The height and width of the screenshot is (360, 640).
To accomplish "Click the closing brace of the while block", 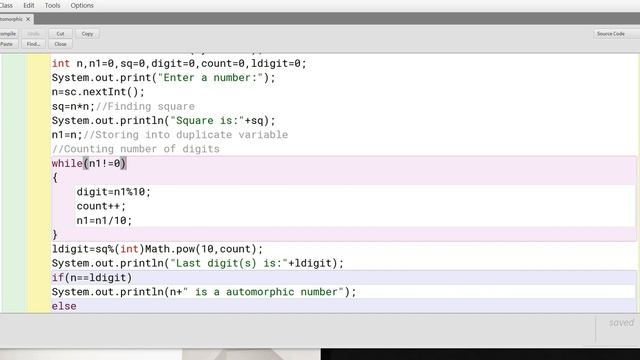I will pyautogui.click(x=55, y=235).
